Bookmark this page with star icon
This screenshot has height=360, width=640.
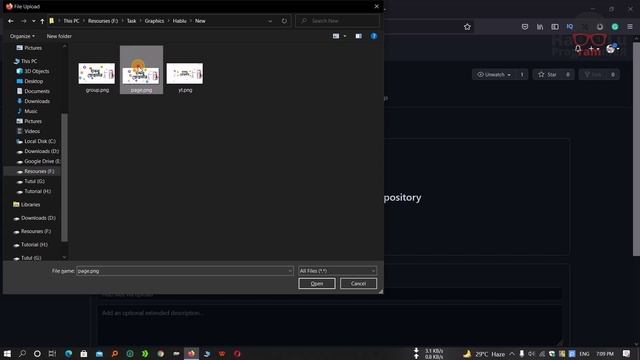coord(467,27)
